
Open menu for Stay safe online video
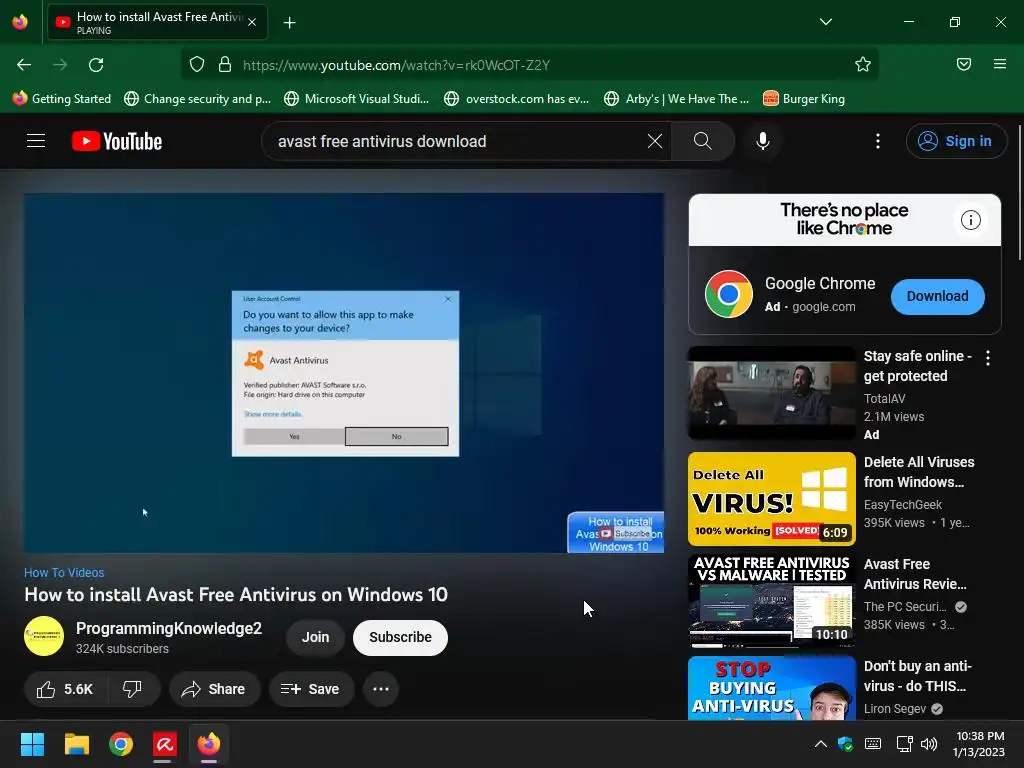(x=987, y=358)
